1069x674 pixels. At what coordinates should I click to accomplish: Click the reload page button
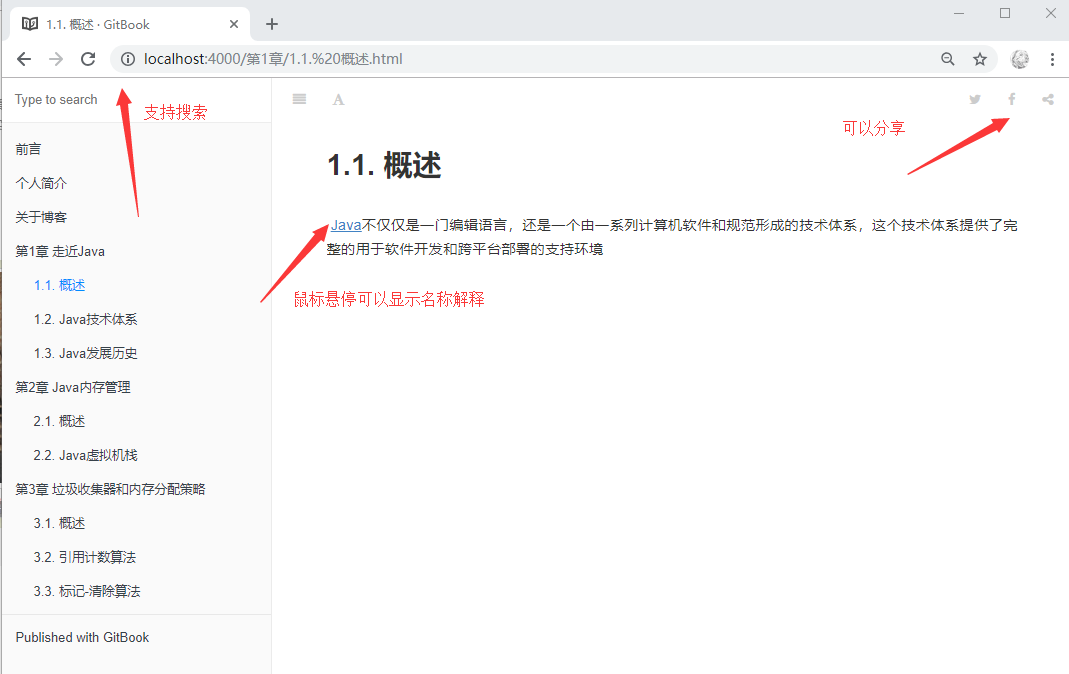click(87, 59)
